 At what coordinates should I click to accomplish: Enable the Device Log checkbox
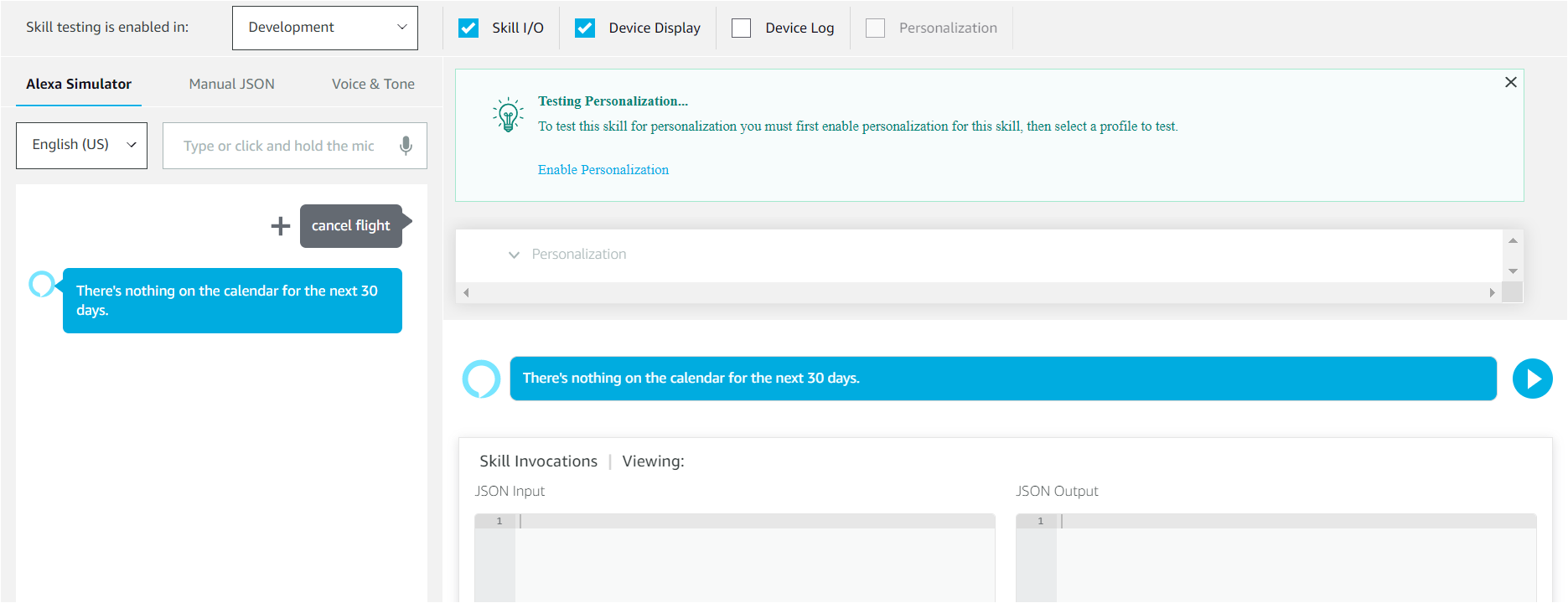741,28
